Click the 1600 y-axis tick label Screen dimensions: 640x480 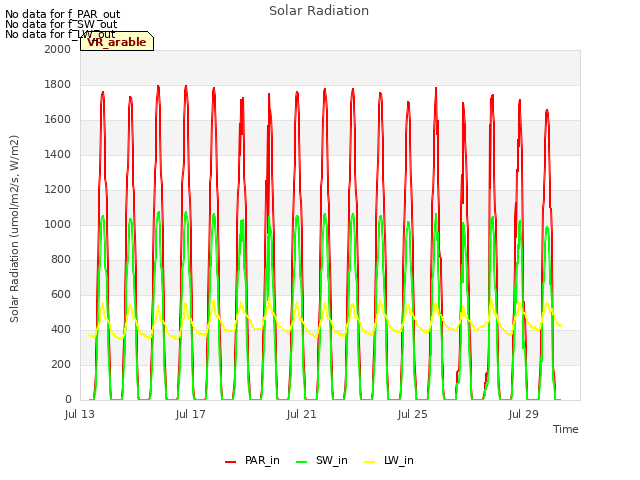(x=58, y=120)
